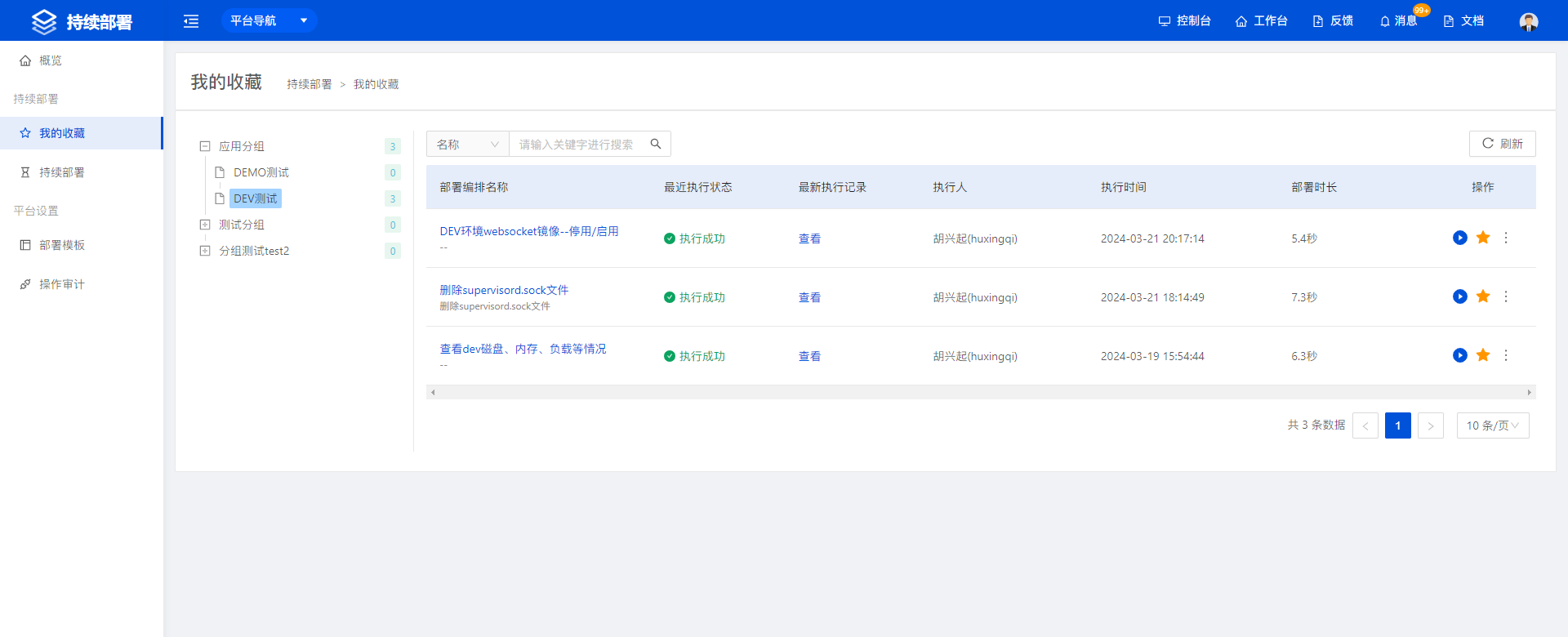
Task: Click the 持续部署 logo icon
Action: [44, 21]
